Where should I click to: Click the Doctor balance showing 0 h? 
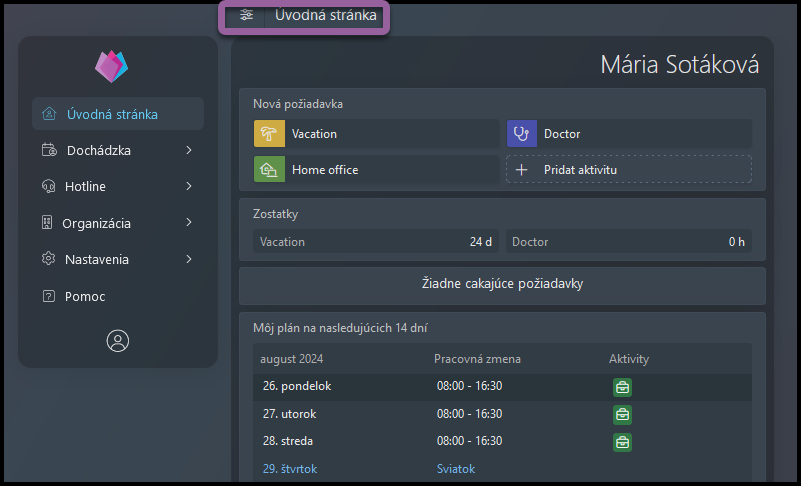[x=628, y=242]
